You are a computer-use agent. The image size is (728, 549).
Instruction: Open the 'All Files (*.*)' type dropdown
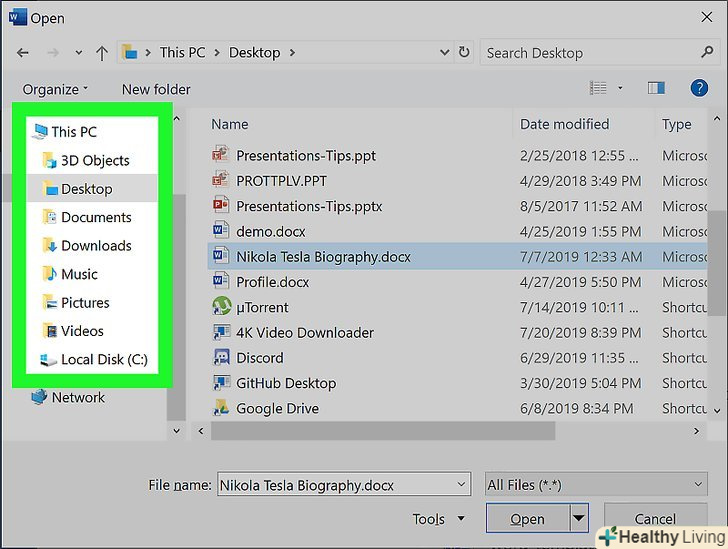point(596,485)
